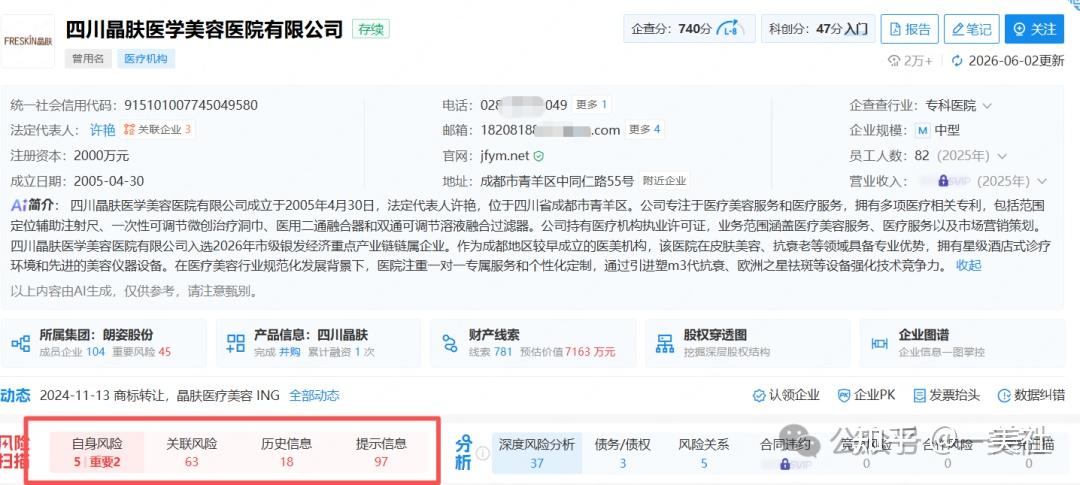
Task: Open 股权穿透图 card
Action: [x=747, y=342]
